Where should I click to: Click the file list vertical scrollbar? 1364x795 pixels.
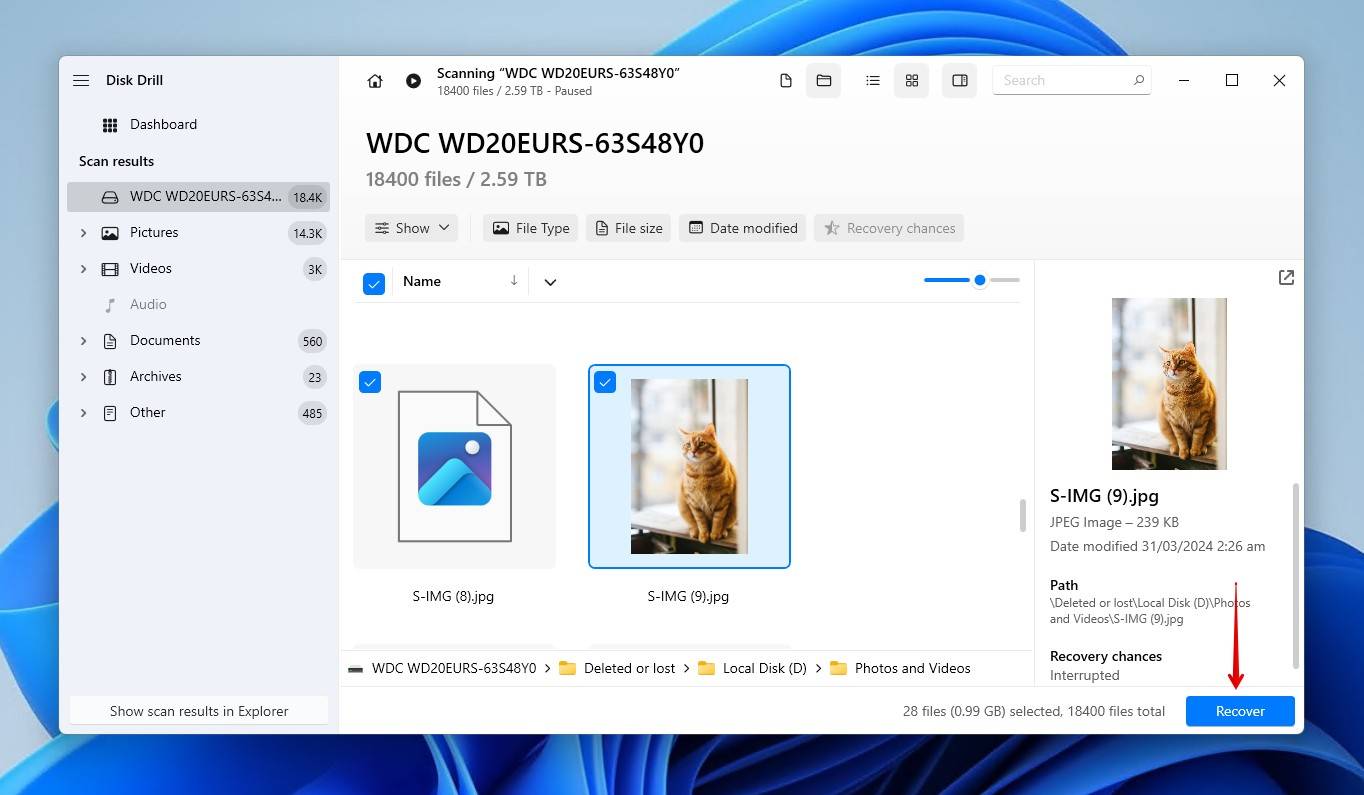pyautogui.click(x=1022, y=516)
